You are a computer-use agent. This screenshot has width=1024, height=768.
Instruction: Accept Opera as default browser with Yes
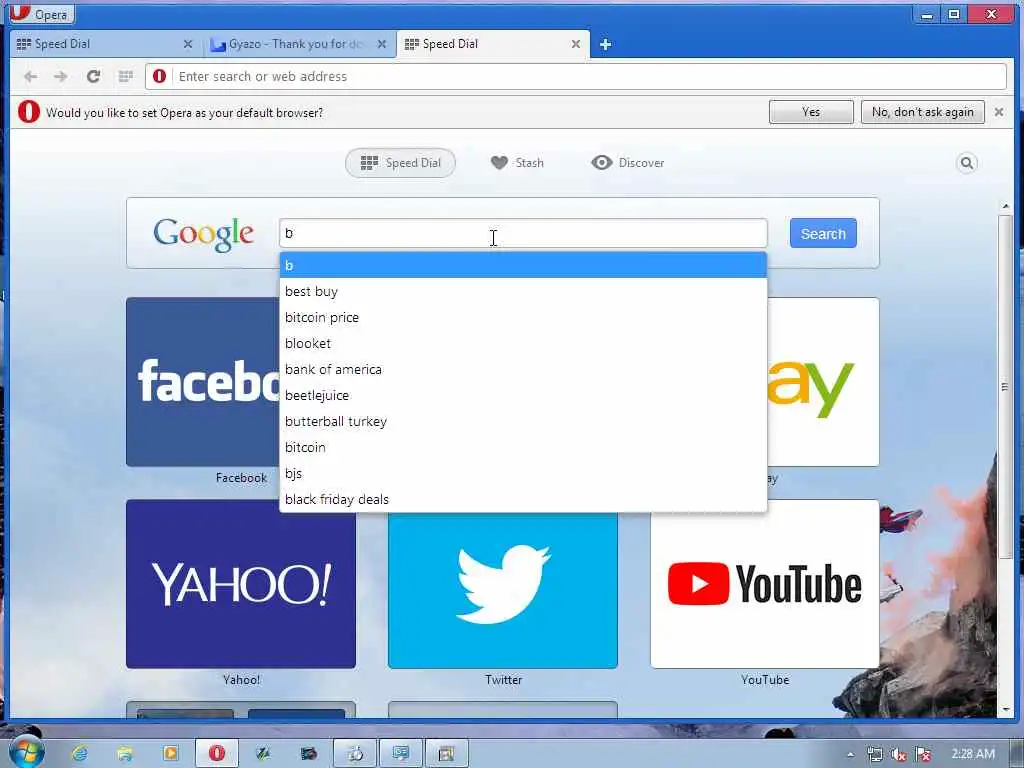(811, 112)
